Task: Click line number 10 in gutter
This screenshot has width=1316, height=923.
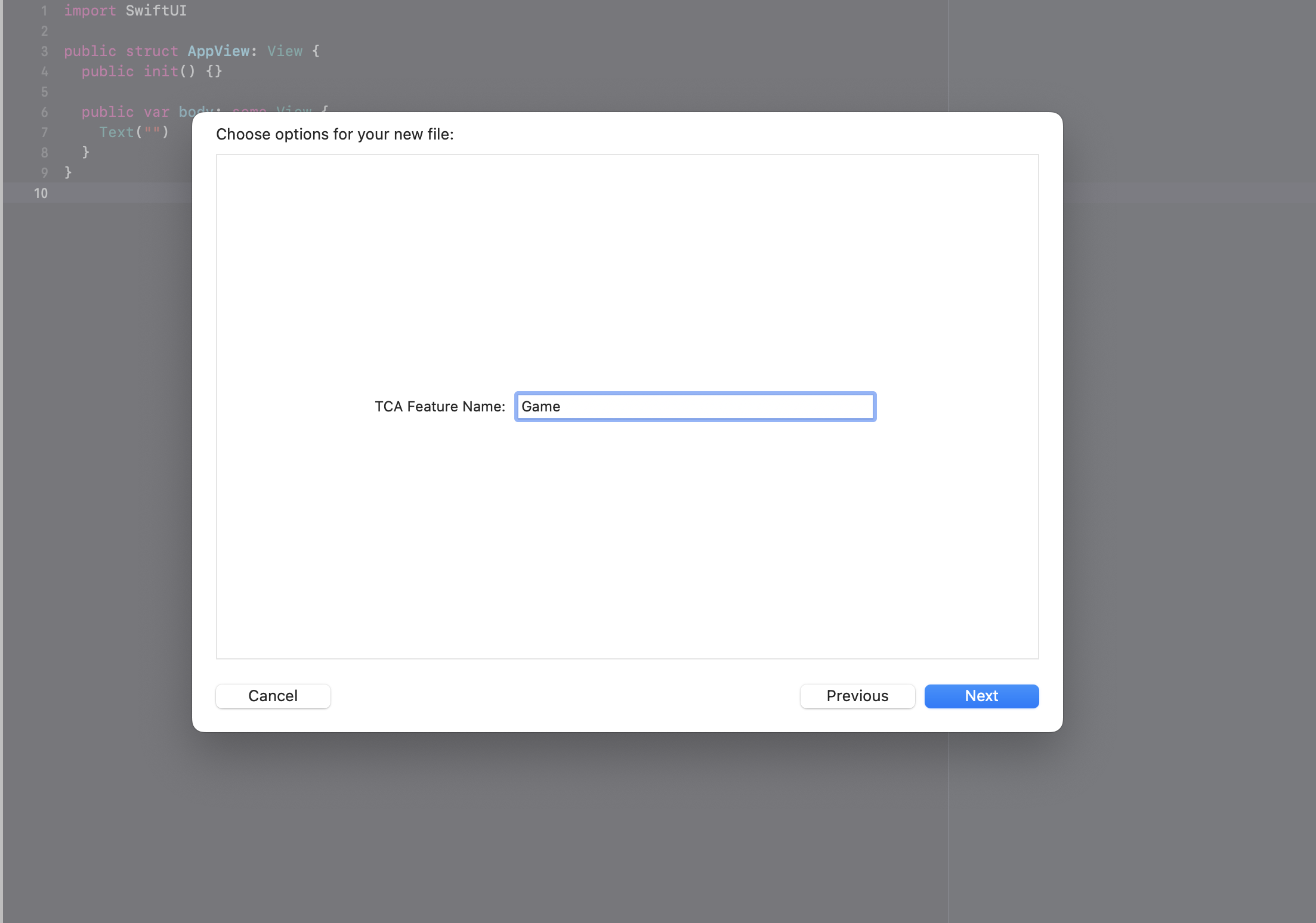Action: click(41, 193)
